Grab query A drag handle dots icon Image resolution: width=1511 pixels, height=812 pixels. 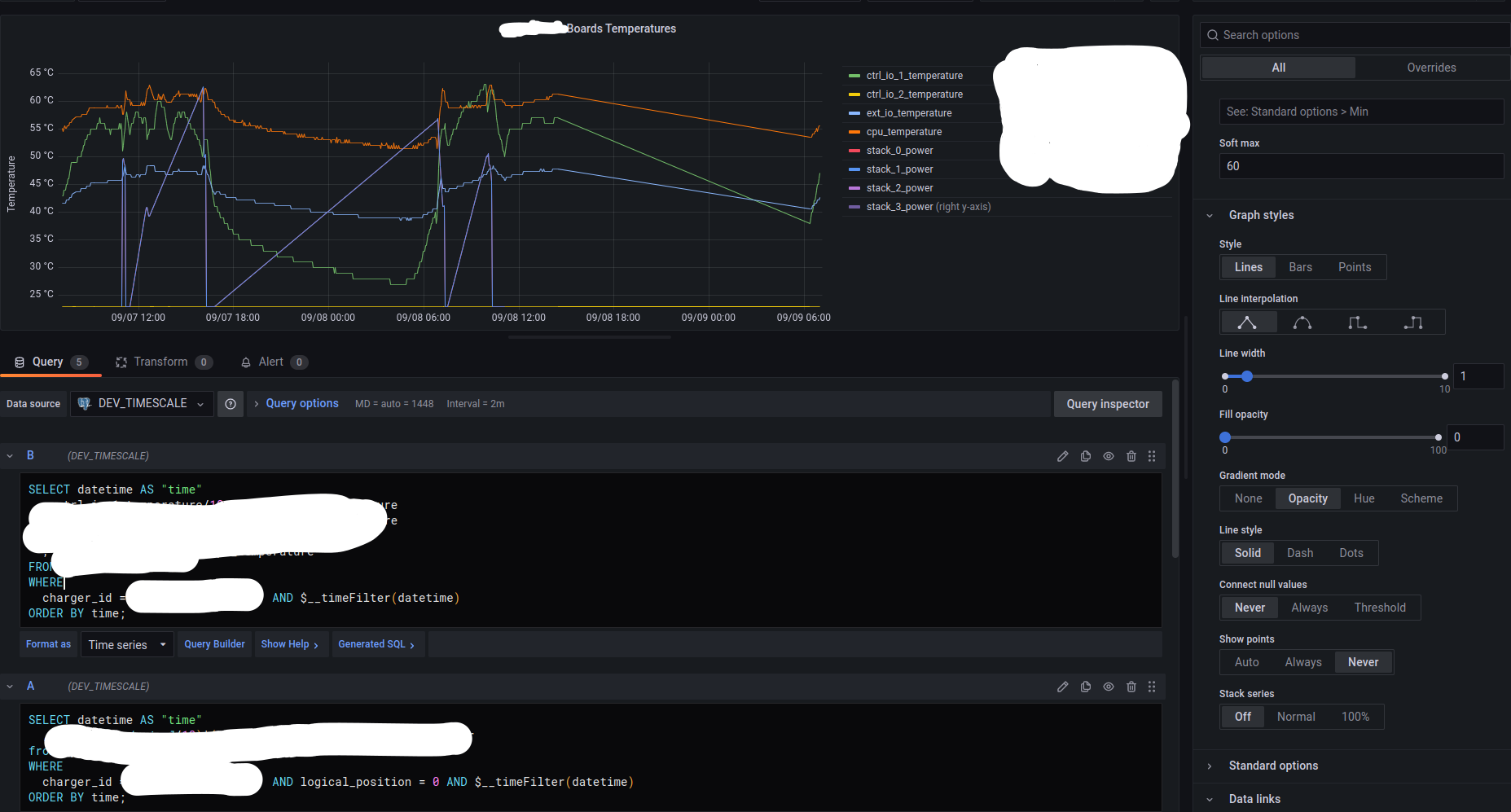pos(1152,687)
